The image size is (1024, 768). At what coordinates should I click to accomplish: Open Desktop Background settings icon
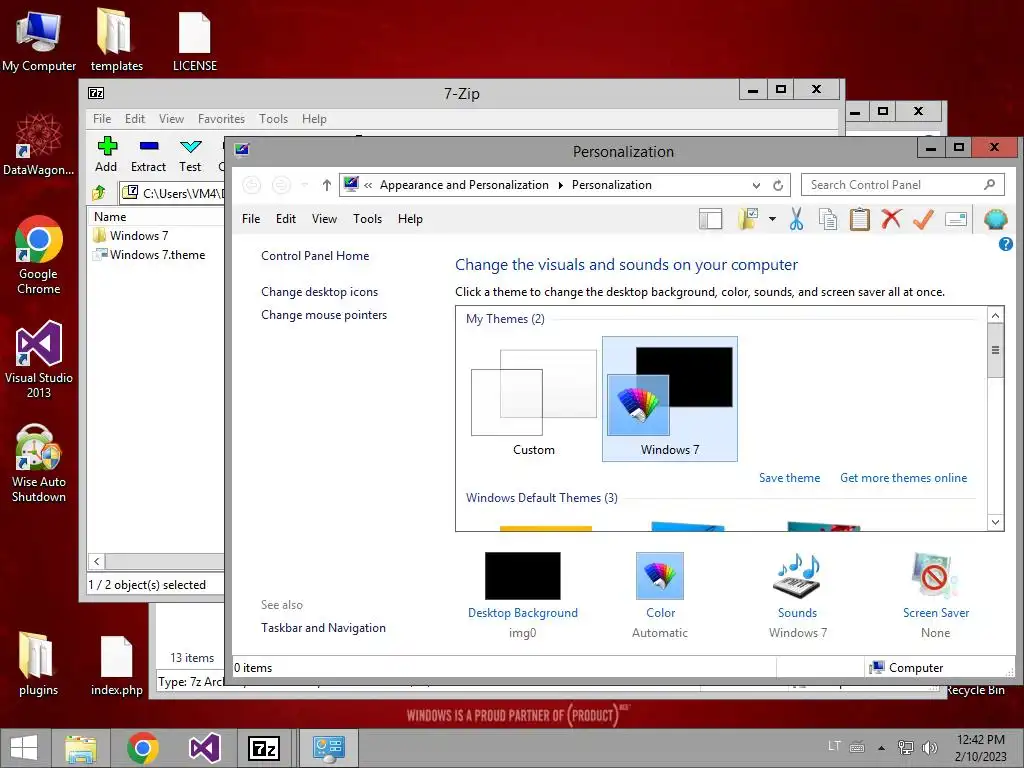[x=522, y=576]
